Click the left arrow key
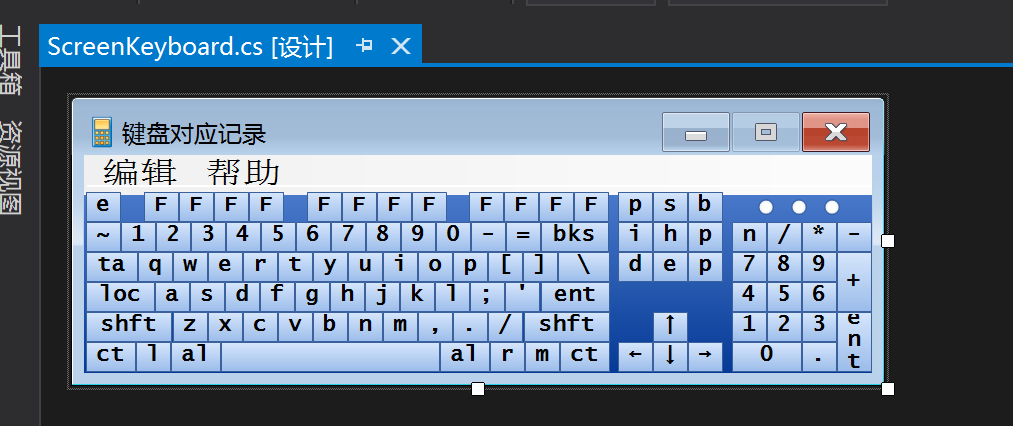The height and width of the screenshot is (426, 1013). (635, 357)
